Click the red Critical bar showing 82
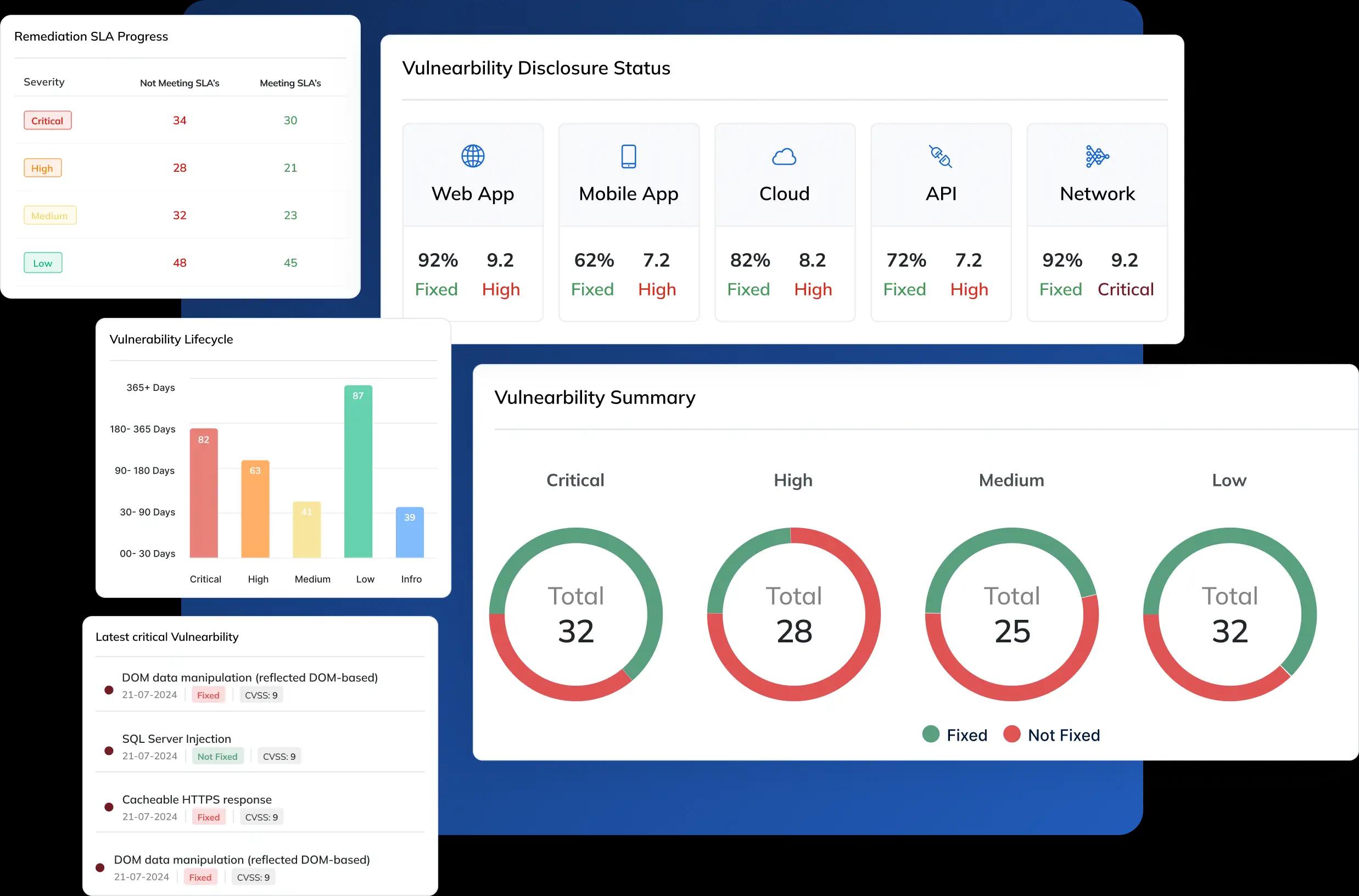 (204, 494)
